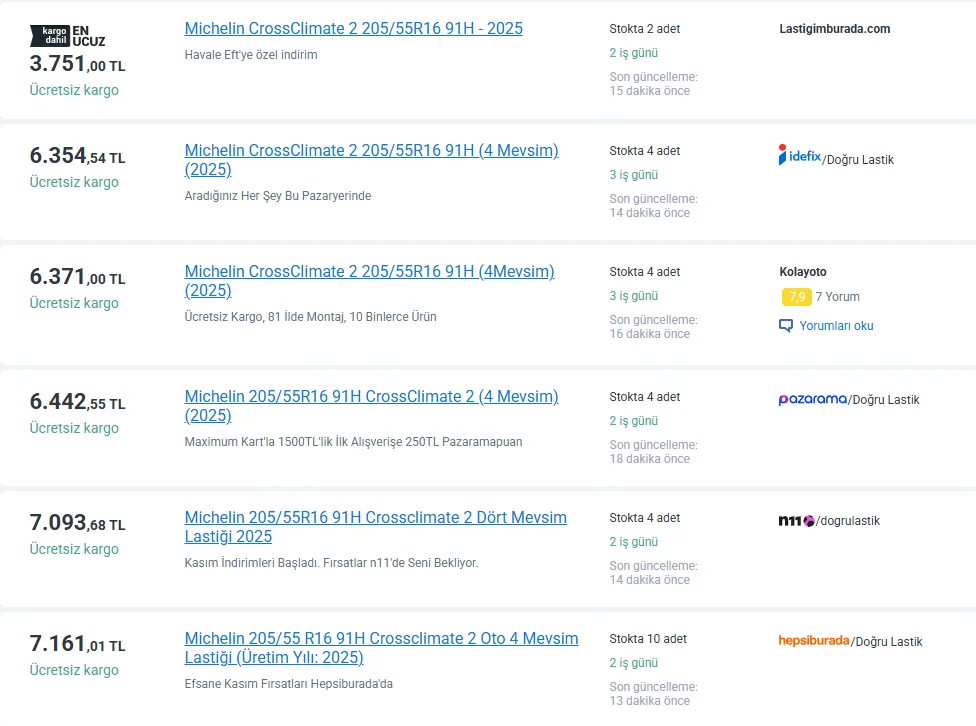Viewport: 976px width, 726px height.
Task: Open the pazarama store logo
Action: 812,399
